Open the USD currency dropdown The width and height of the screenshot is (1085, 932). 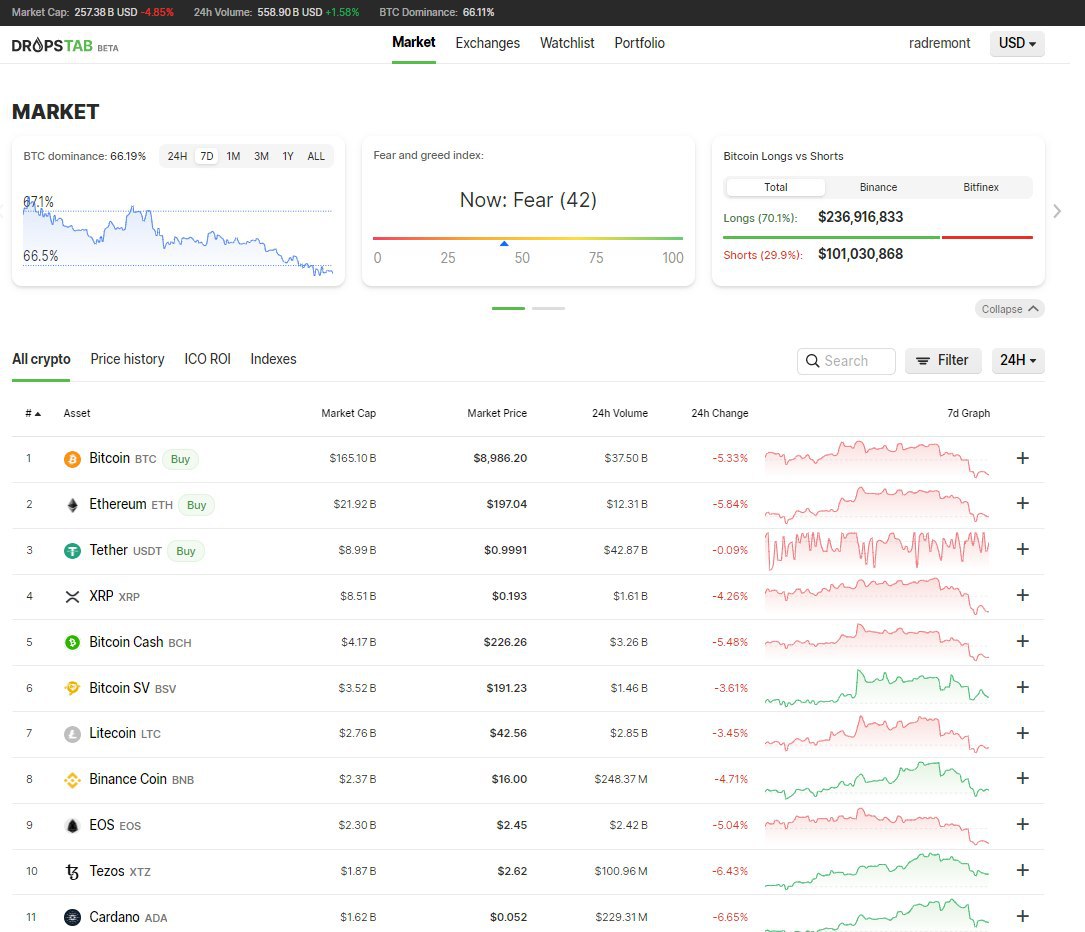[1017, 44]
